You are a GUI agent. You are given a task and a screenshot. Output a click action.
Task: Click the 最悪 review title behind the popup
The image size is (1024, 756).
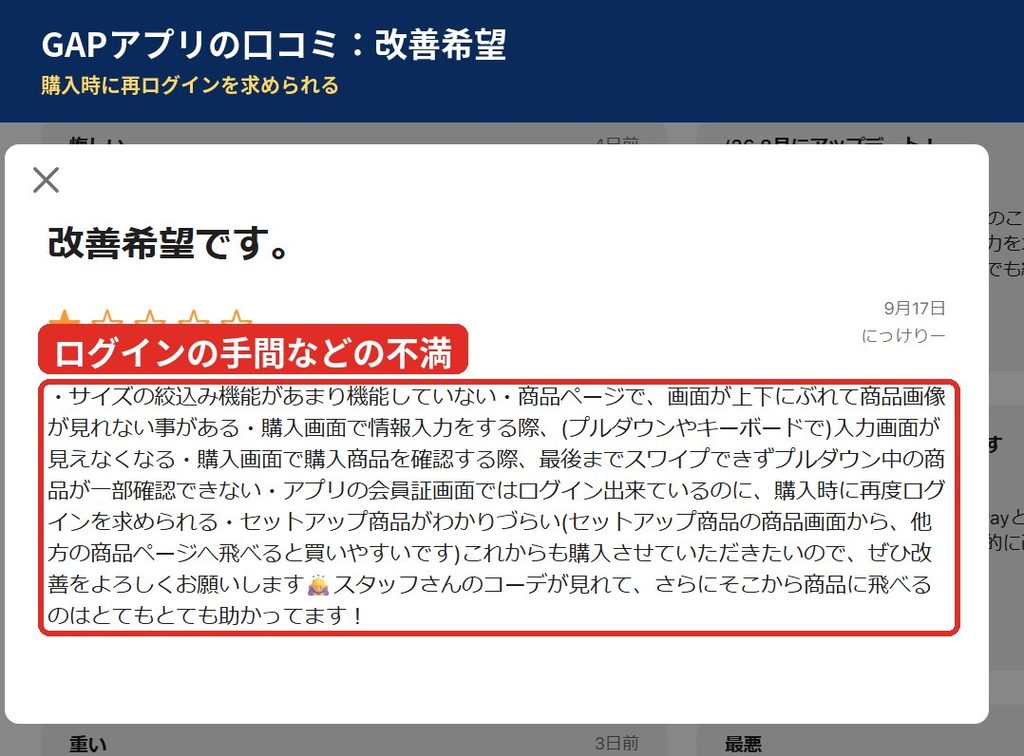tap(743, 744)
